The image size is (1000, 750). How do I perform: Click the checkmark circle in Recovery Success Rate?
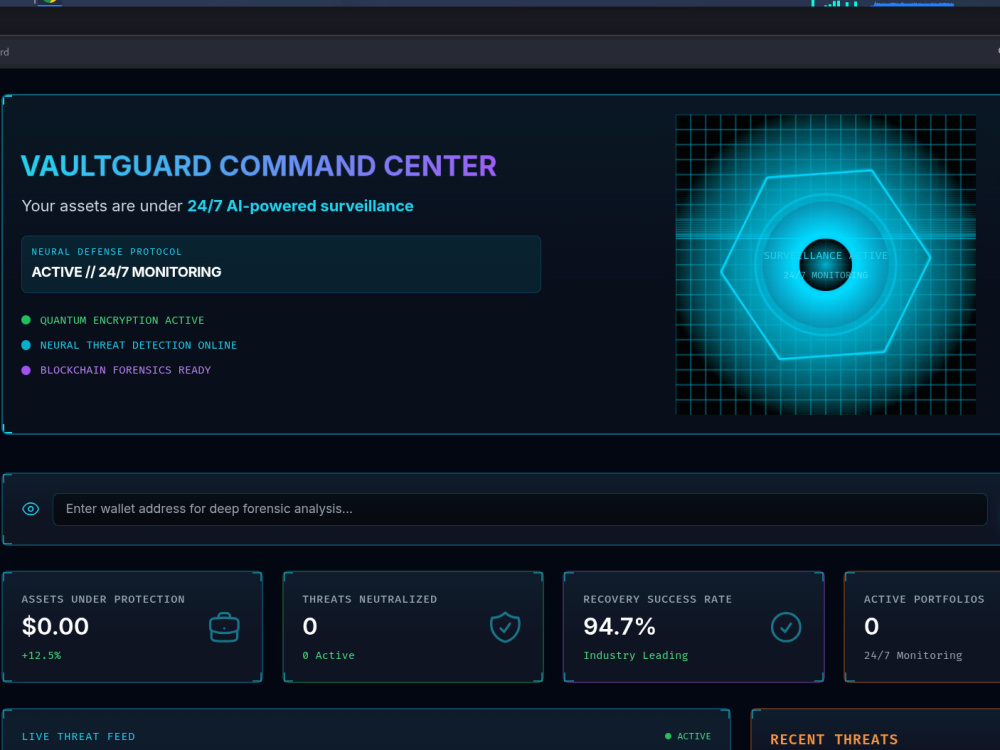(786, 628)
